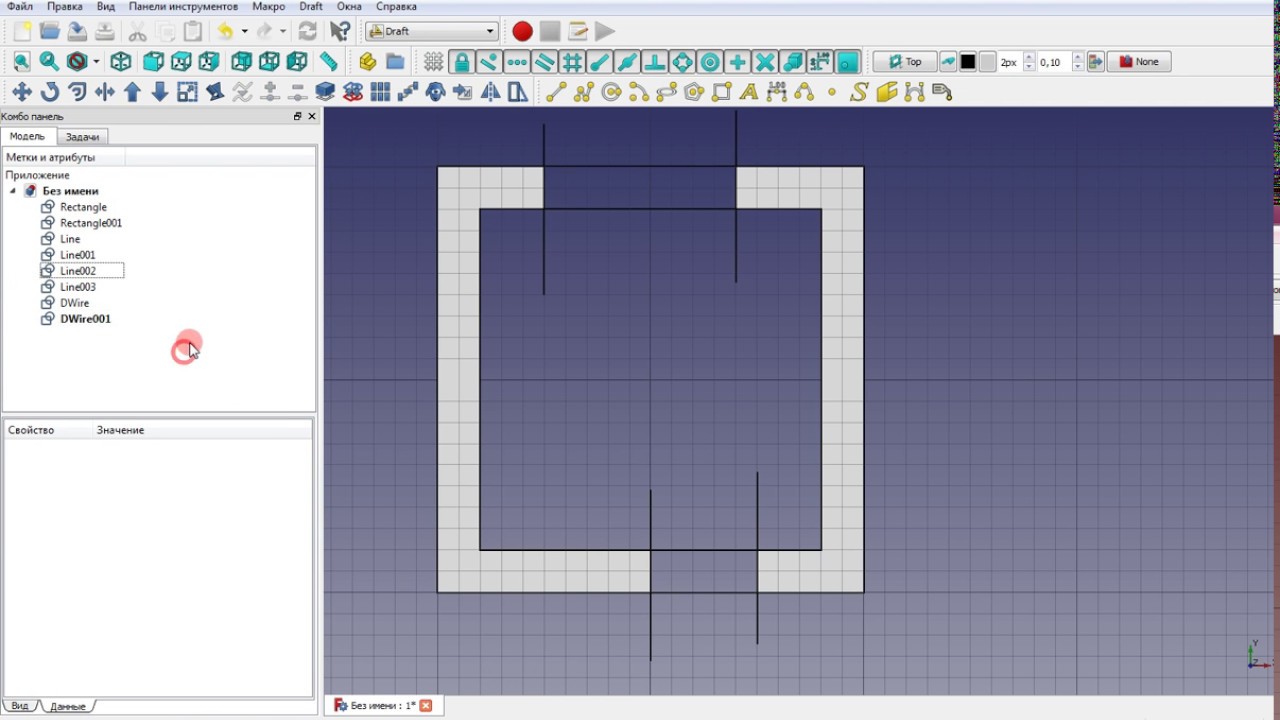Open the draw style dropdown arrow

(96, 62)
